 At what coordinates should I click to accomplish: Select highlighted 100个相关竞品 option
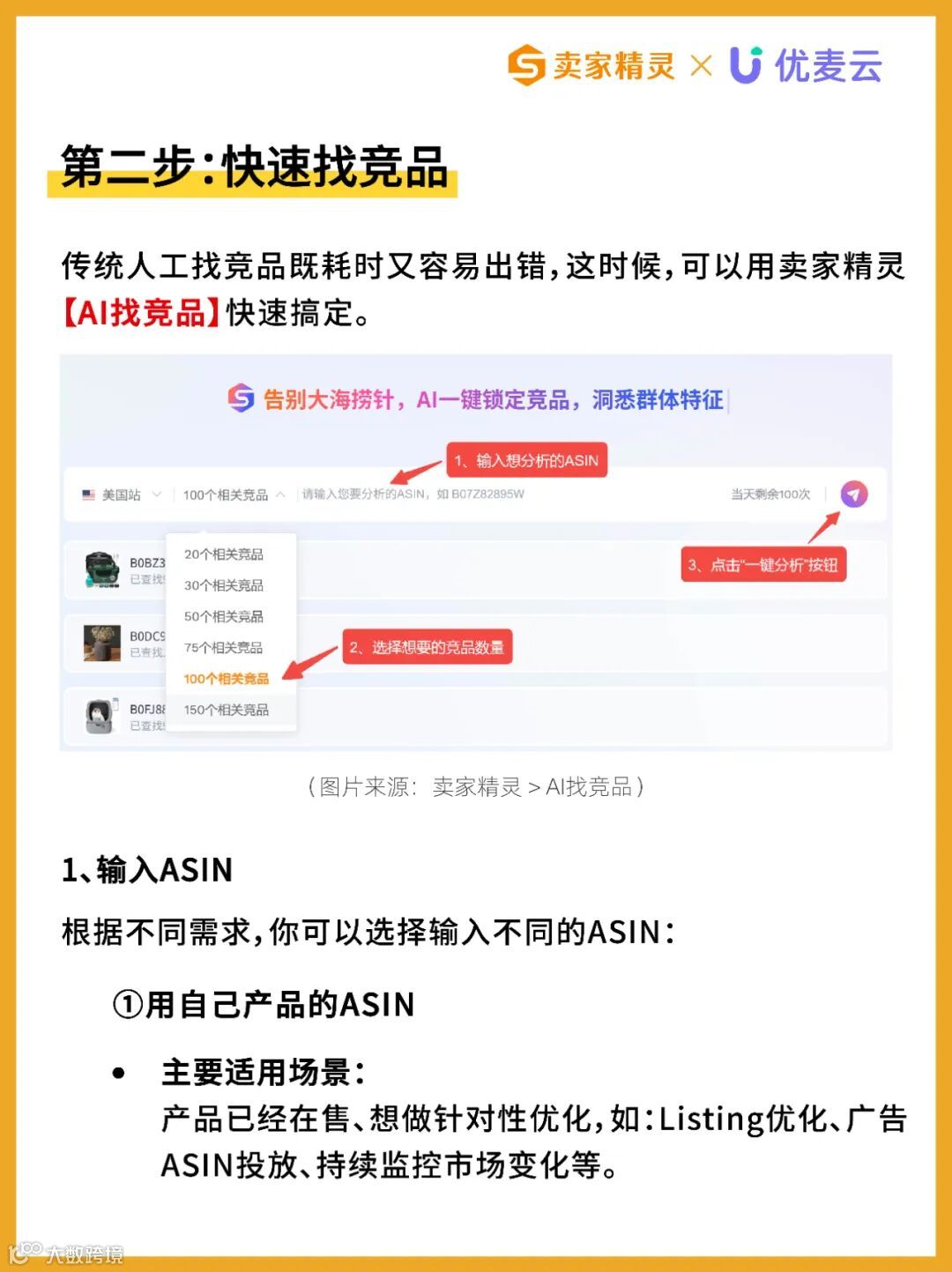[227, 679]
